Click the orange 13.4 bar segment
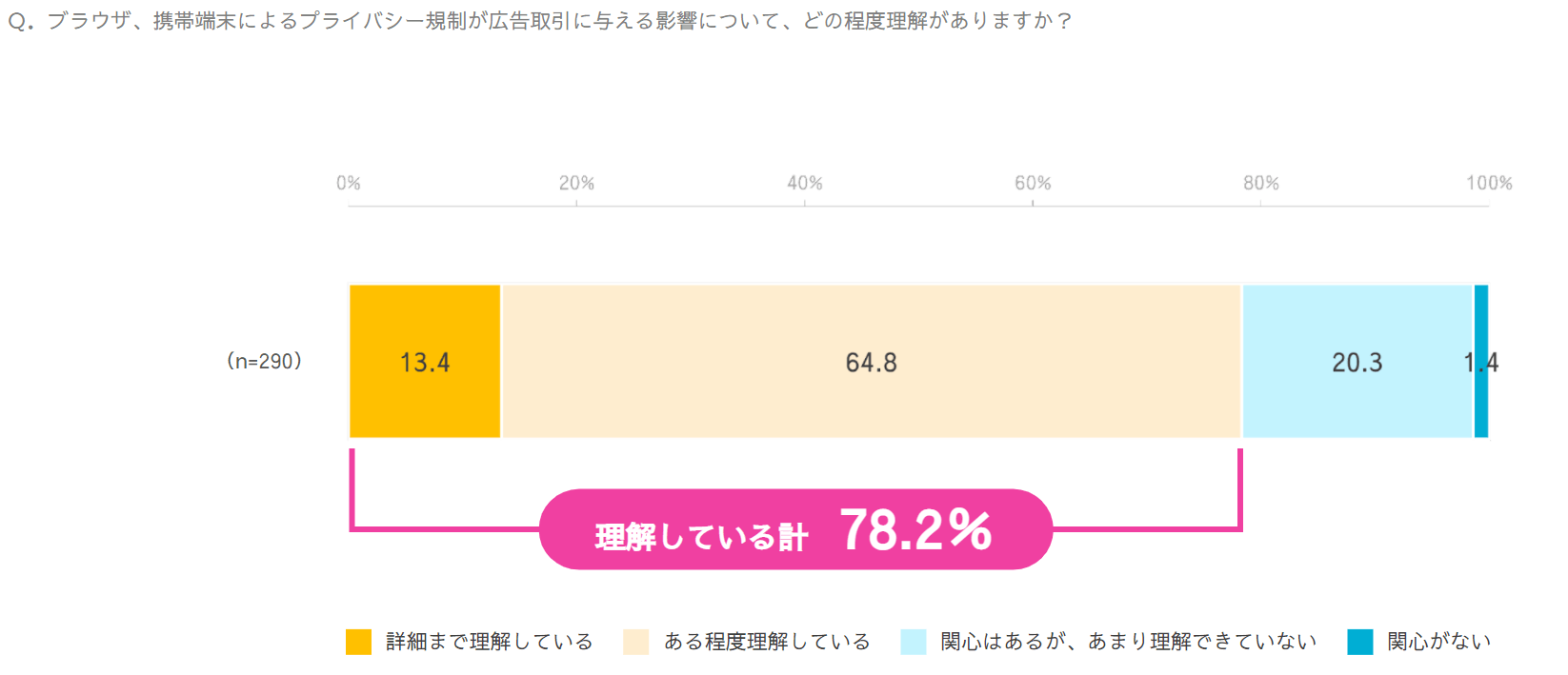The width and height of the screenshot is (1568, 675). tap(425, 362)
